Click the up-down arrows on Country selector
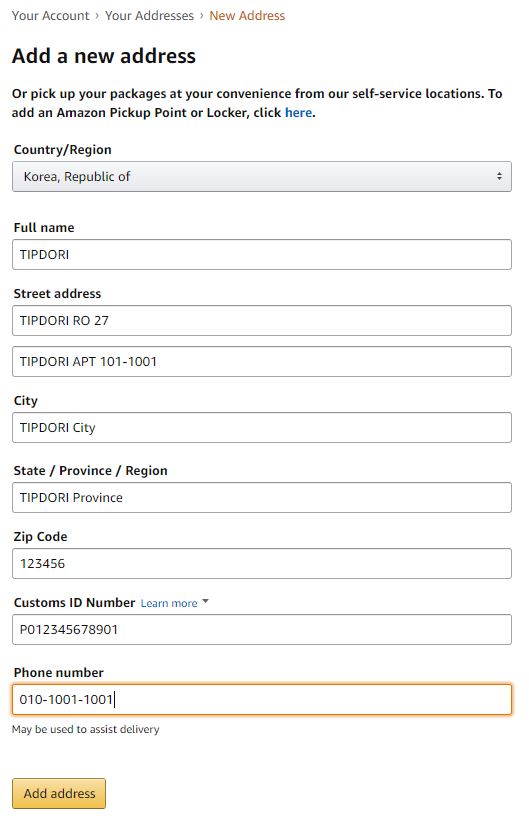 coord(499,176)
